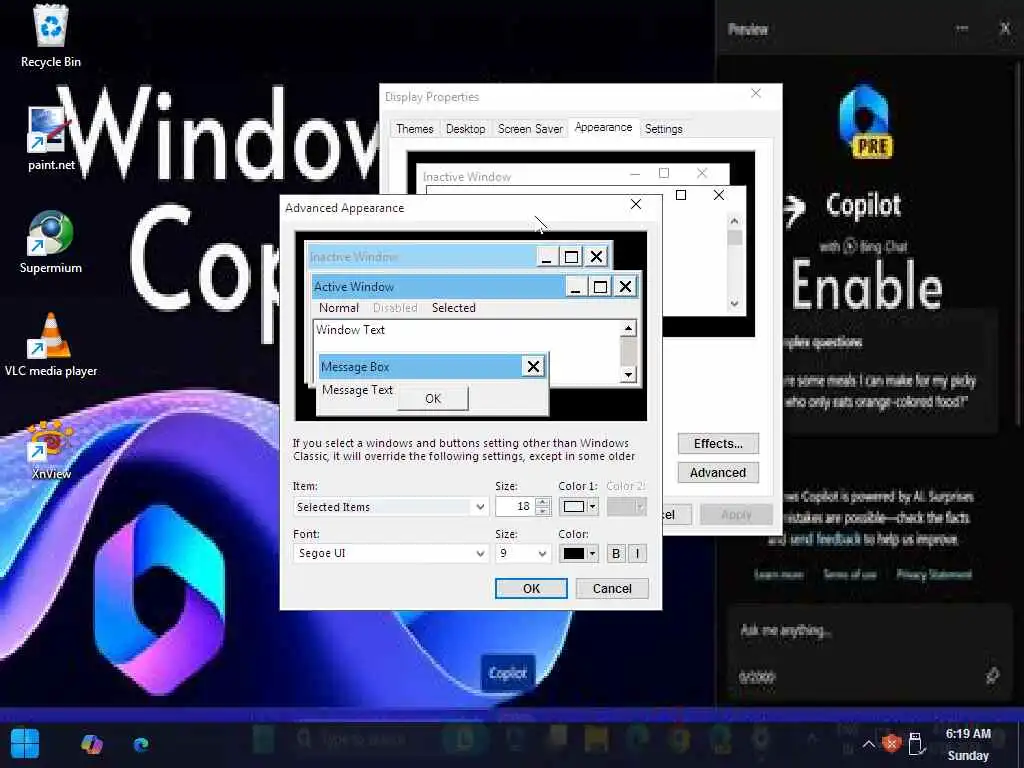This screenshot has height=768, width=1024.
Task: Click the pin icon in Copilot input box
Action: 992,676
